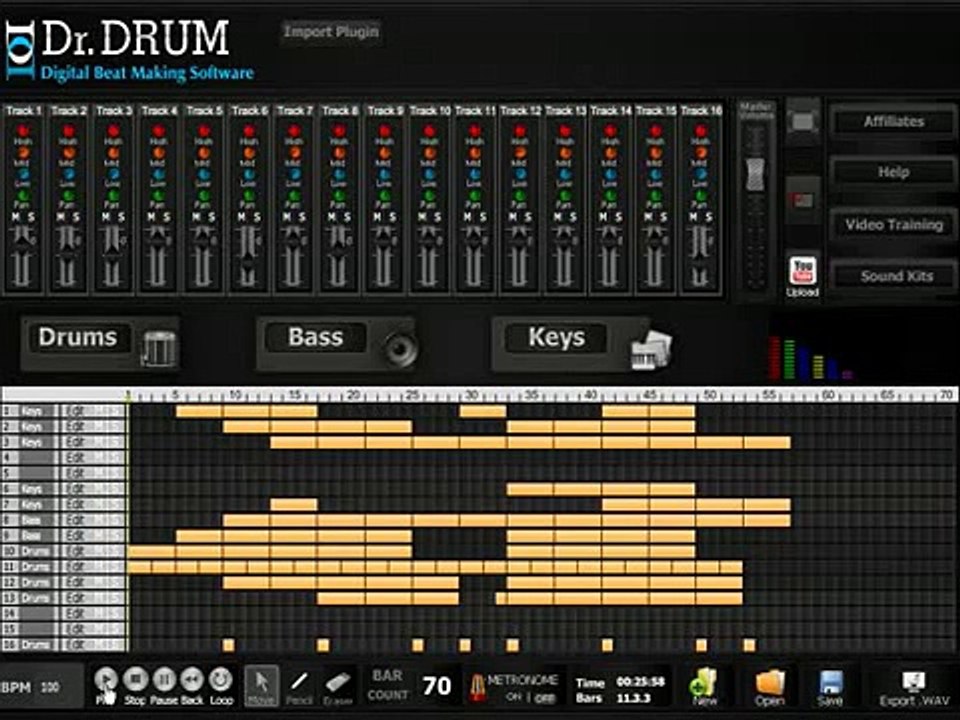
Task: Click Track 8 red High knob
Action: click(x=339, y=130)
